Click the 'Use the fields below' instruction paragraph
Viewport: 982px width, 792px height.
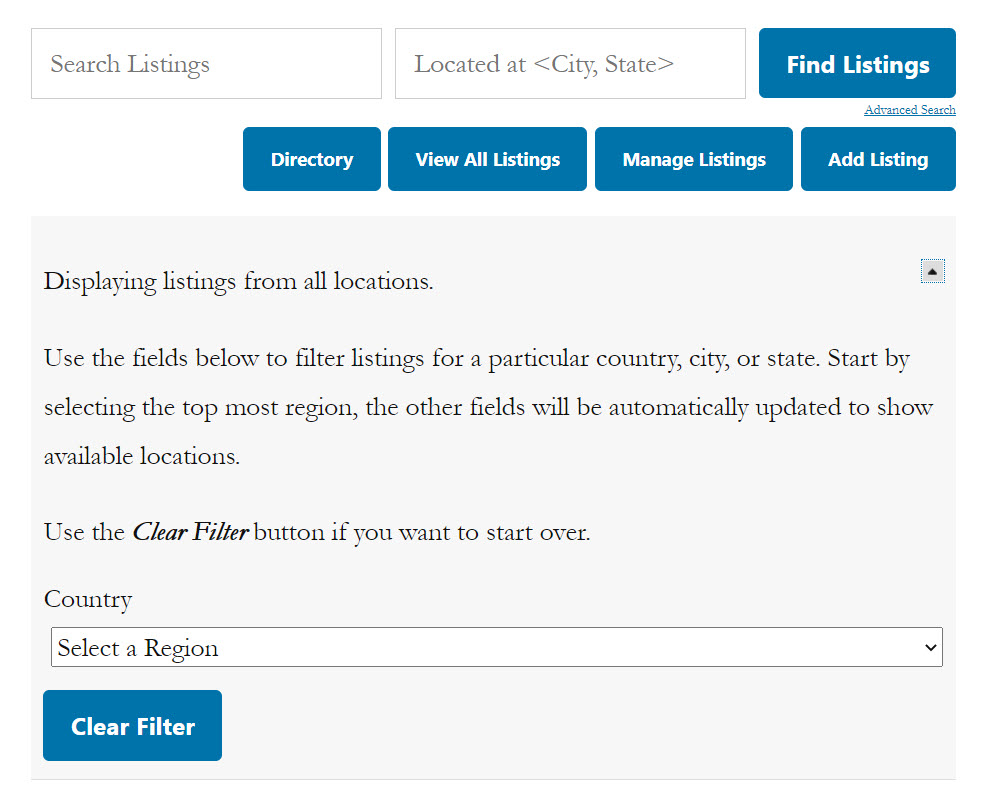[x=488, y=407]
